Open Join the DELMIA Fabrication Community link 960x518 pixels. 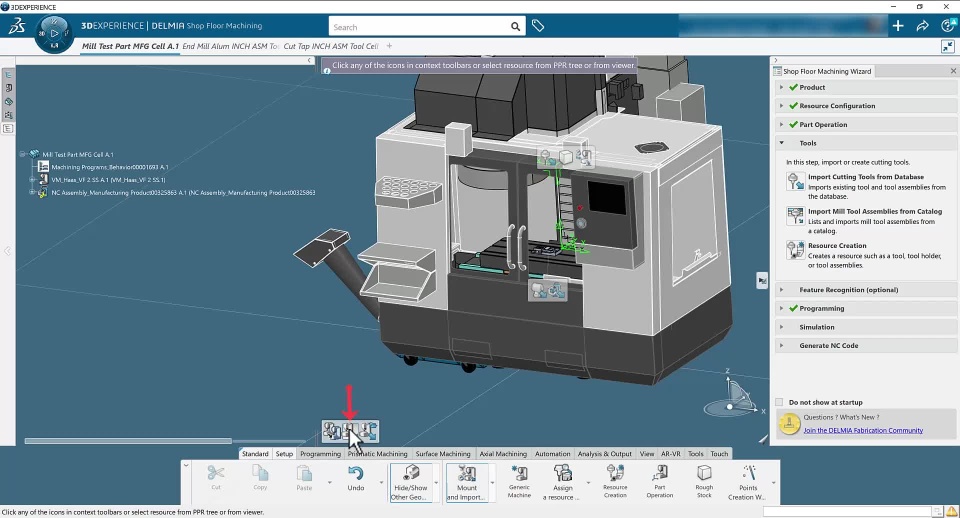tap(863, 430)
